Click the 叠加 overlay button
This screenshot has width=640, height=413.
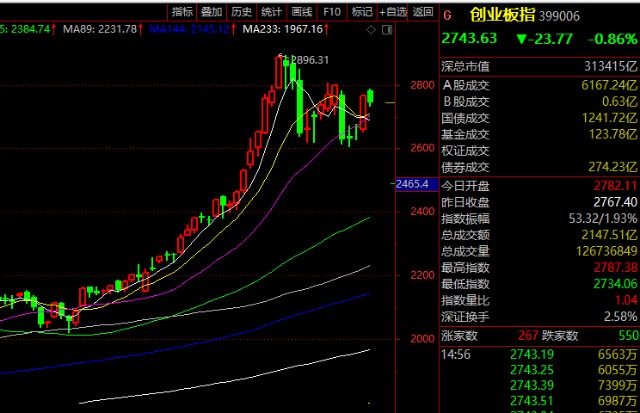(211, 12)
